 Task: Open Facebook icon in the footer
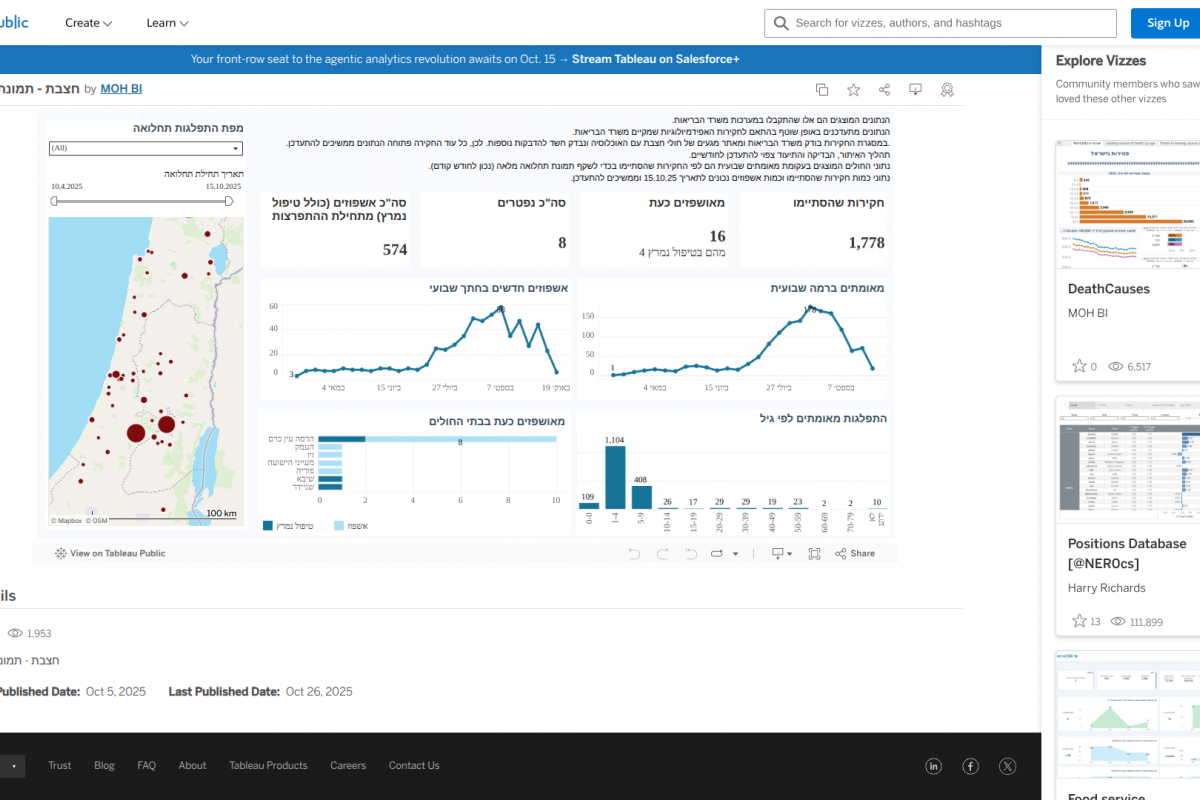coord(970,766)
